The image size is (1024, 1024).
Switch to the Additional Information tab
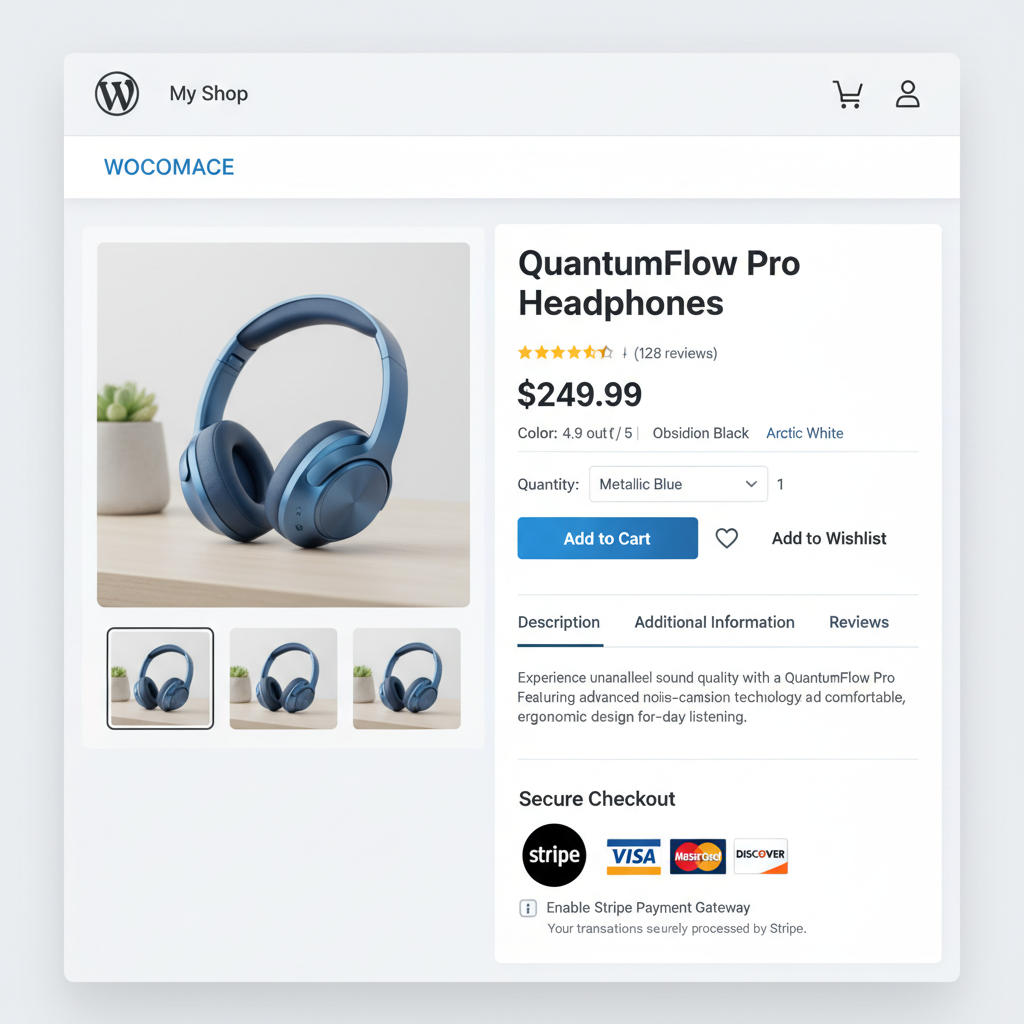pos(714,622)
